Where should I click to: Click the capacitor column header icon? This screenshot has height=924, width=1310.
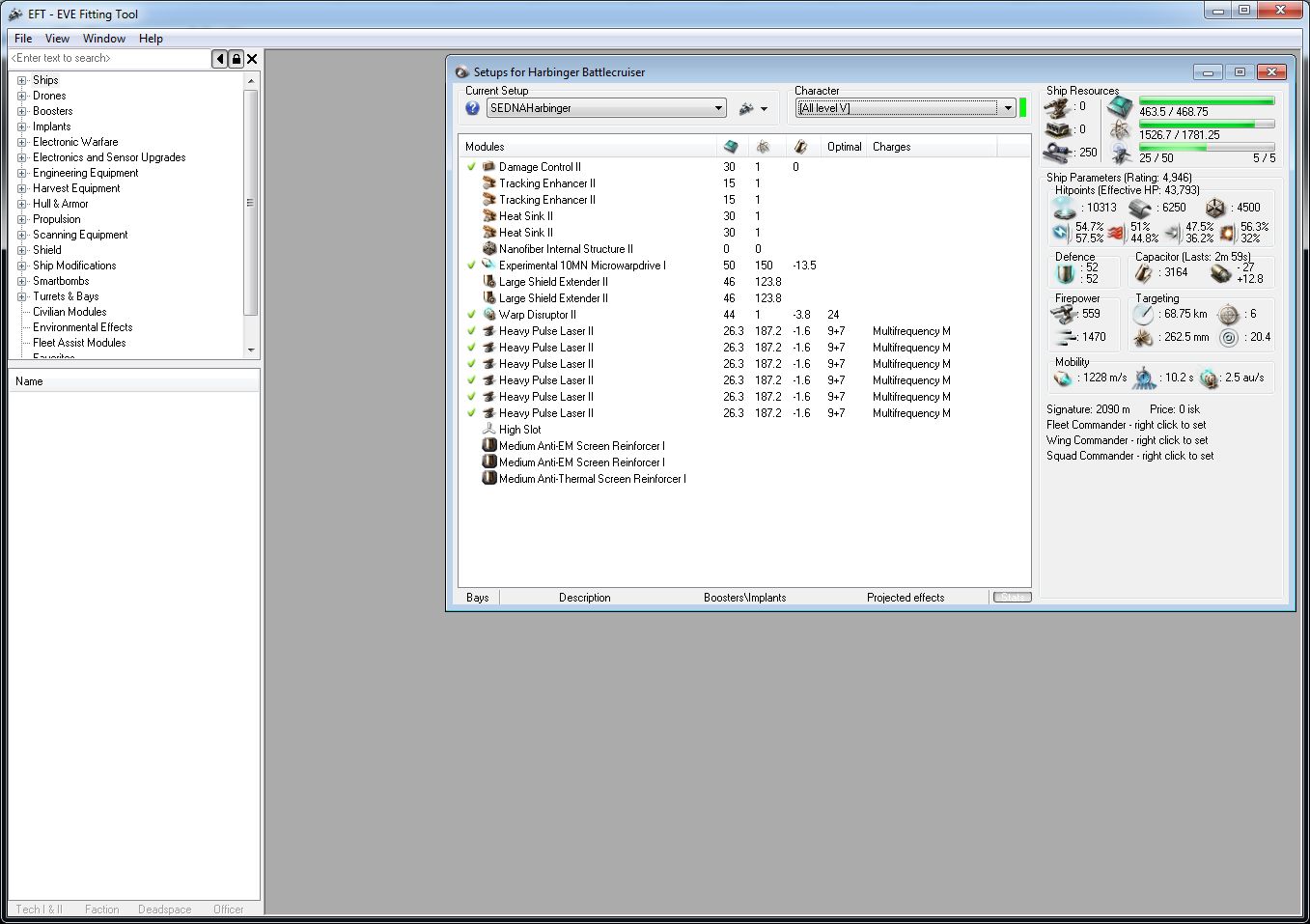800,147
